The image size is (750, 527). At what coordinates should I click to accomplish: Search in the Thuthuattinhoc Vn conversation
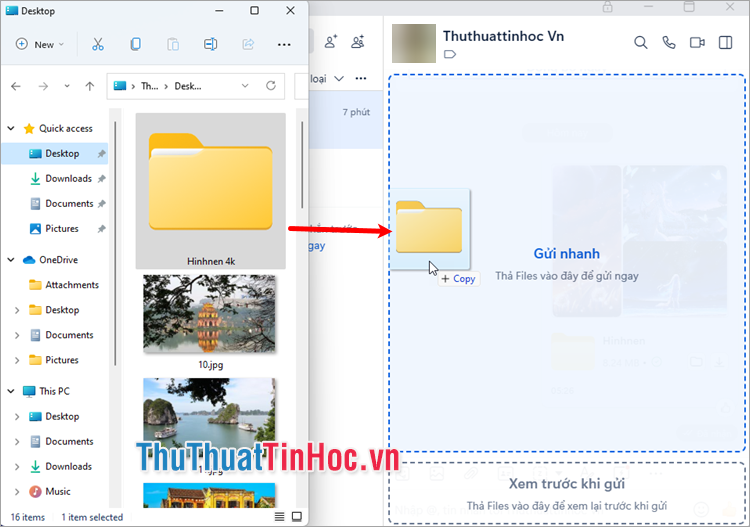click(640, 43)
